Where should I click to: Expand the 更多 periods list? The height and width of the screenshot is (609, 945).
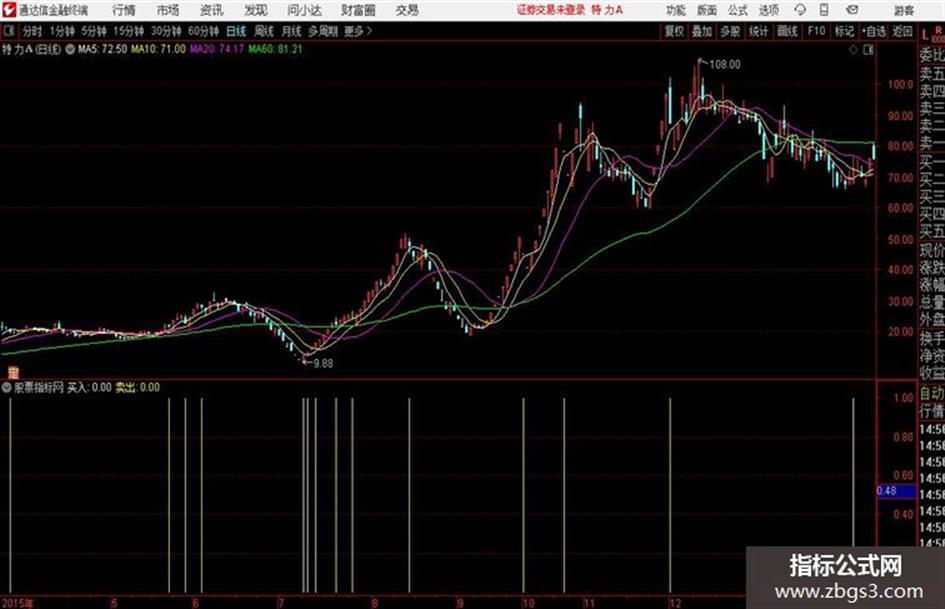point(358,31)
